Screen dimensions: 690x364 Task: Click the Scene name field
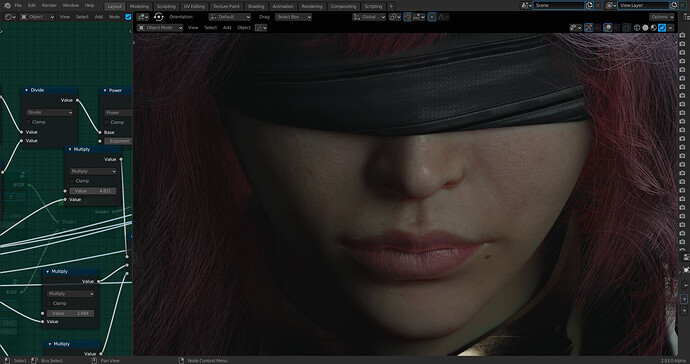(559, 5)
